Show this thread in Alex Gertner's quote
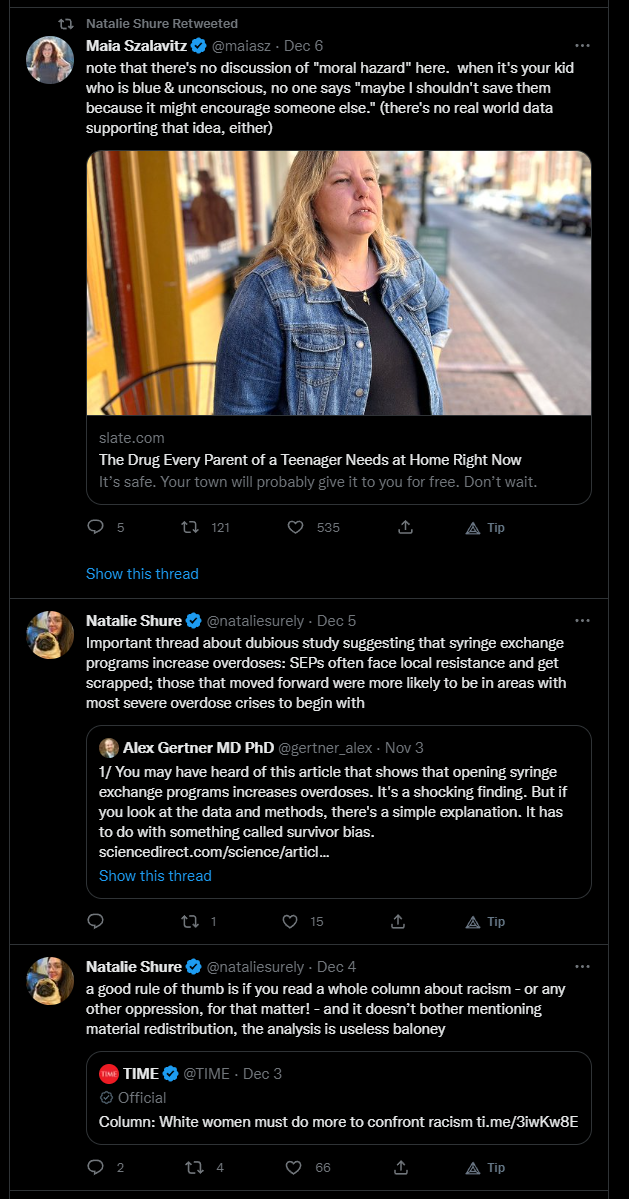Screen dimensions: 629x1199 pos(155,876)
